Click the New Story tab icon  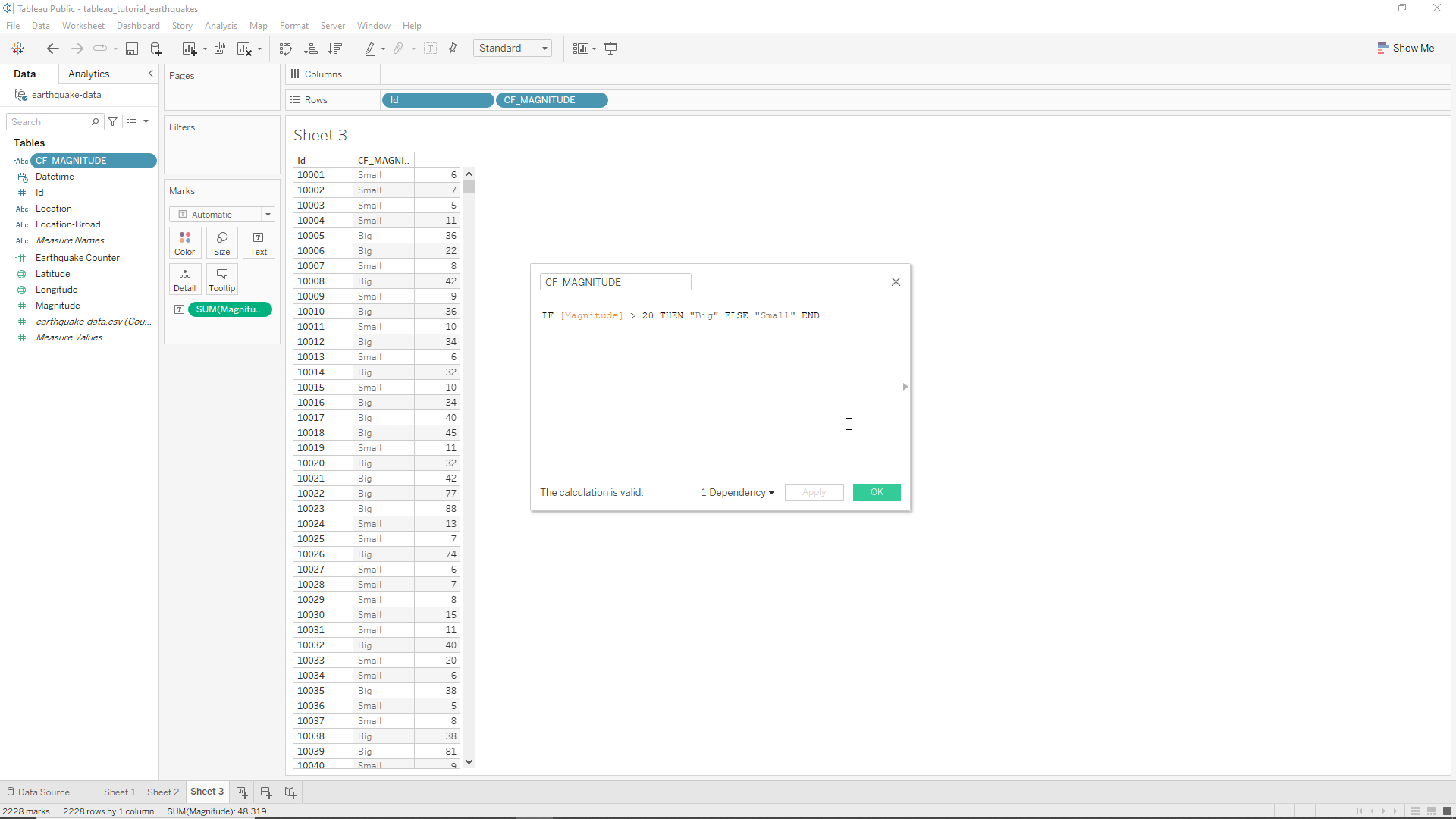pos(290,792)
